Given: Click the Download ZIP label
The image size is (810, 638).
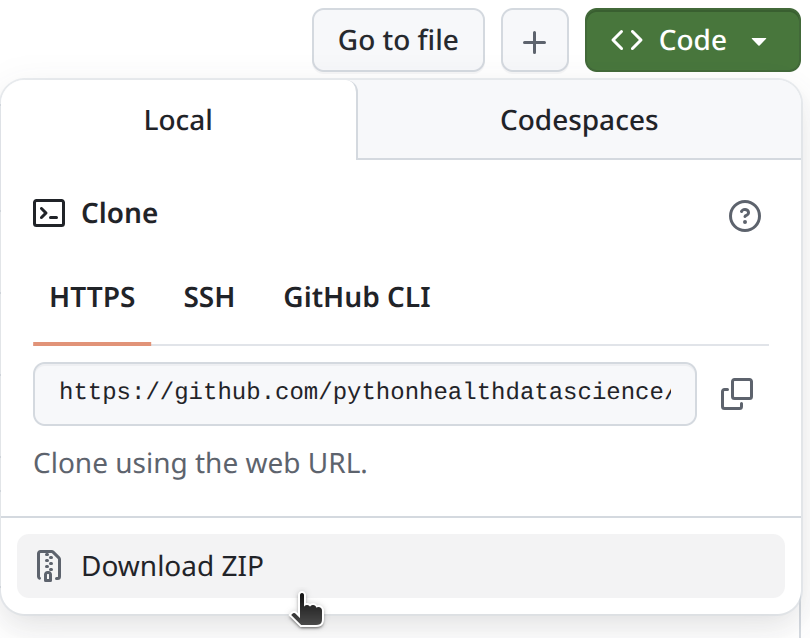Looking at the screenshot, I should tap(172, 566).
